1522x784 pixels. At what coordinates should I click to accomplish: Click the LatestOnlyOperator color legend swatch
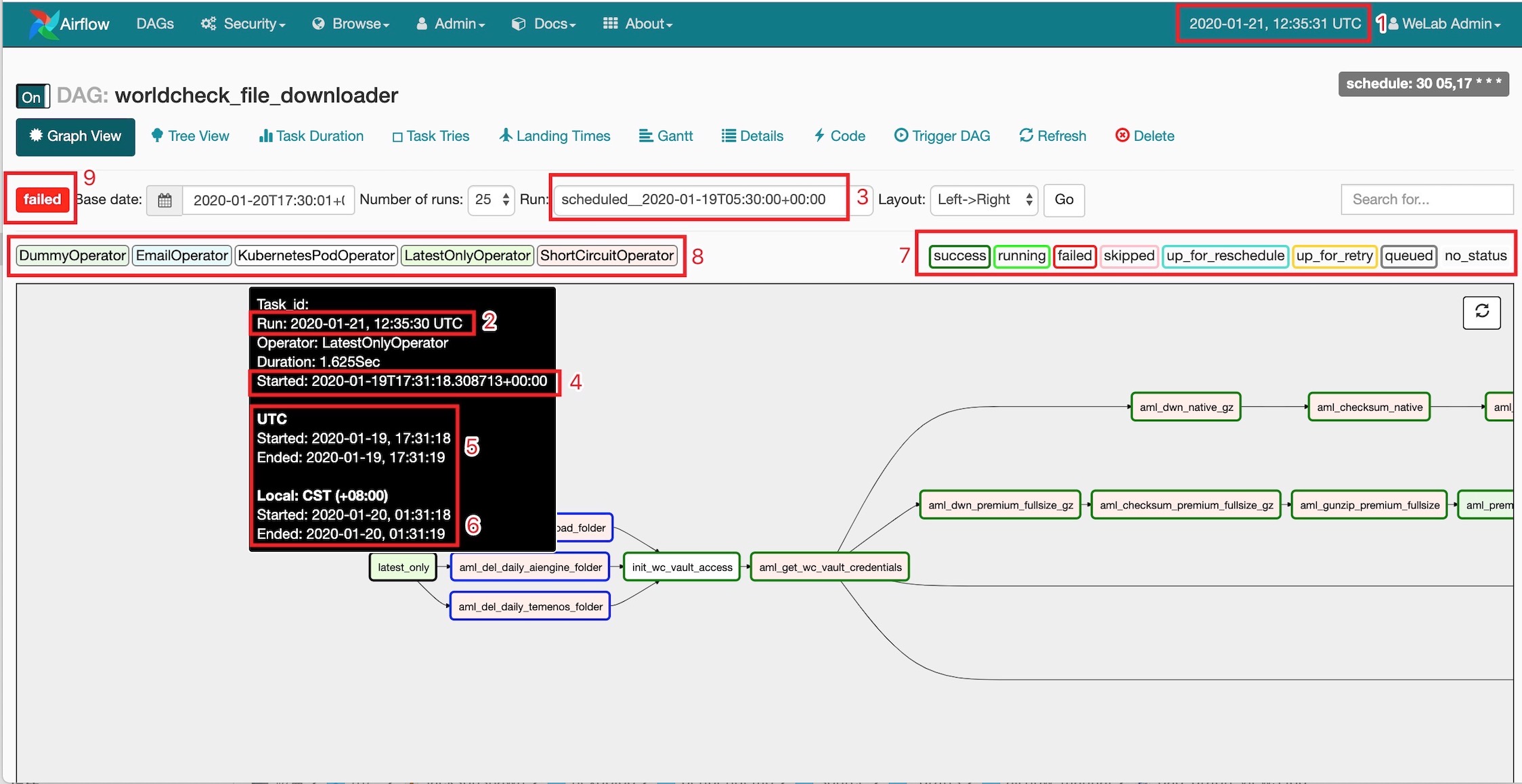tap(467, 256)
